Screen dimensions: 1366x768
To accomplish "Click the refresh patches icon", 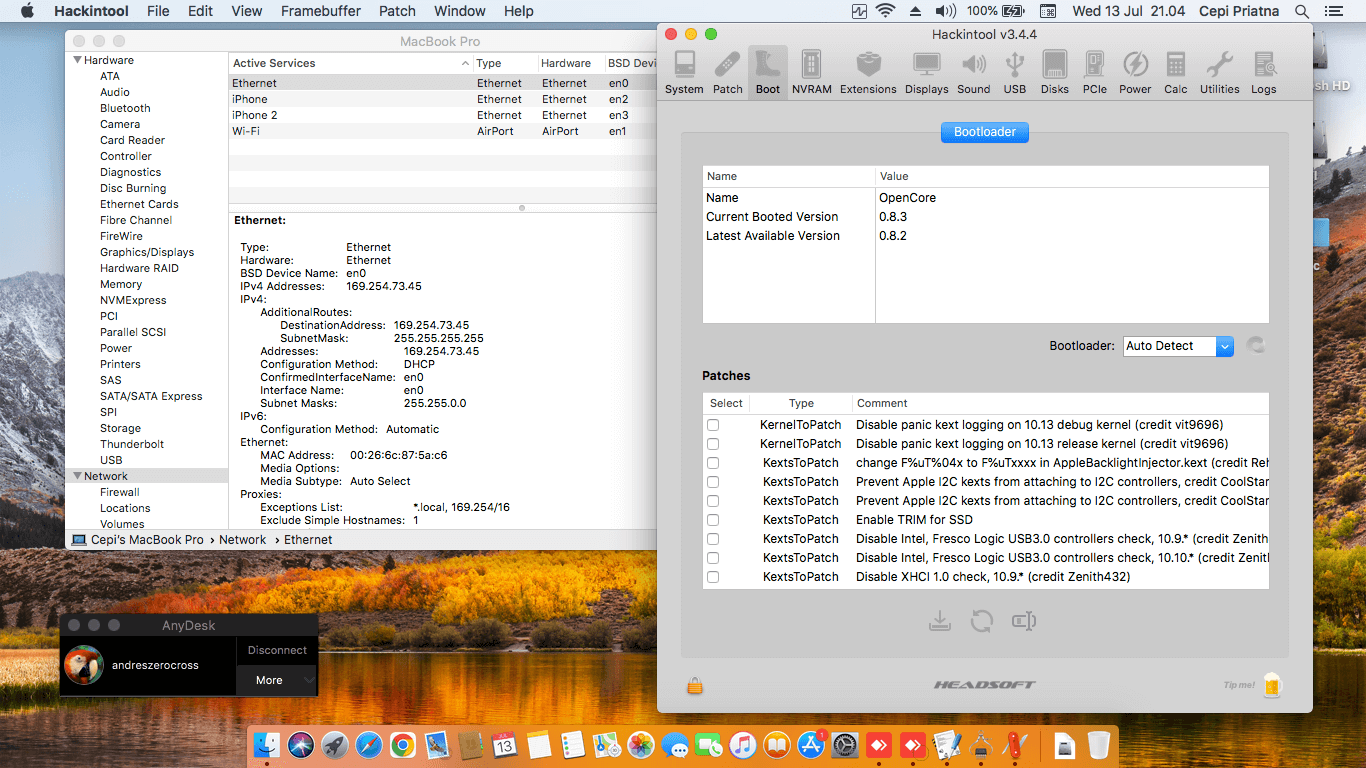I will tap(981, 621).
